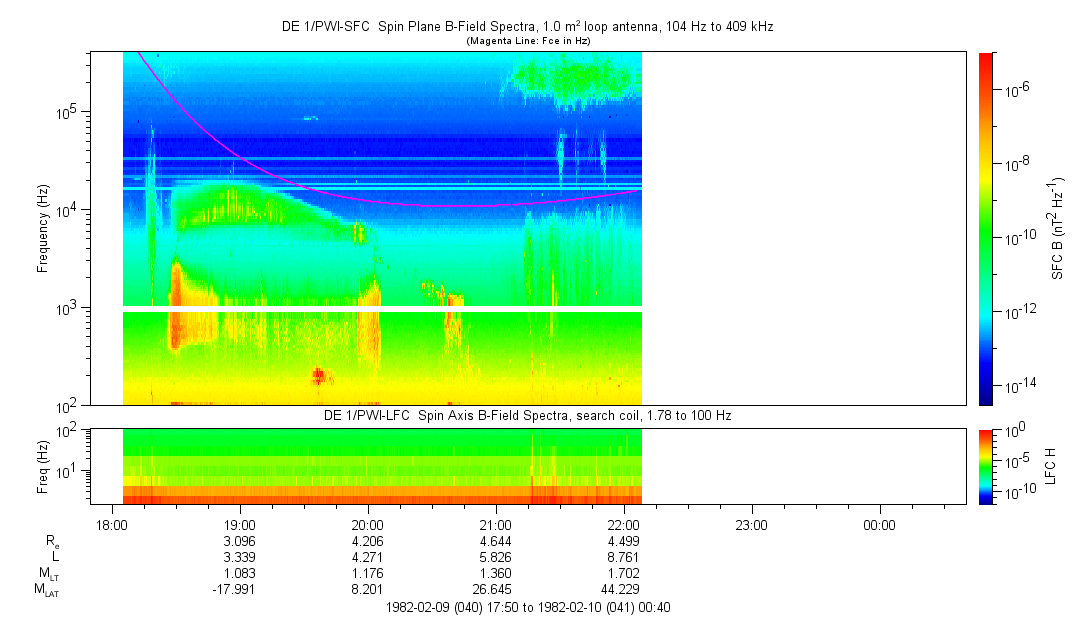Select the Frequency (Hz) y-axis label
Image resolution: width=1083 pixels, height=620 pixels.
click(43, 228)
